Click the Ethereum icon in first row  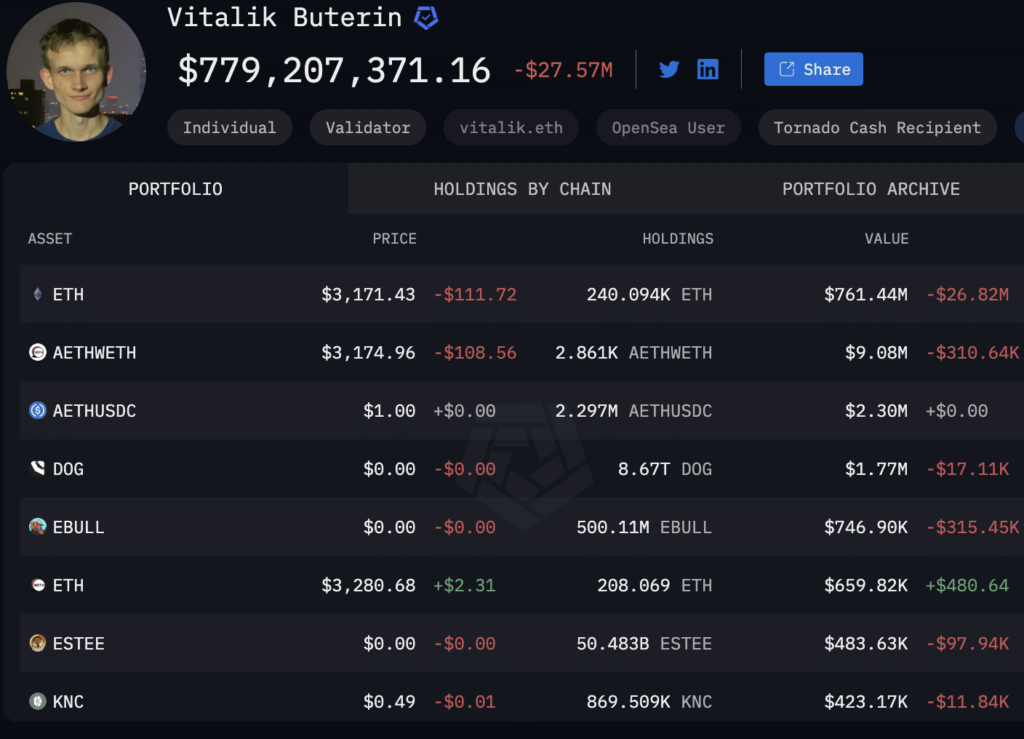[38, 294]
